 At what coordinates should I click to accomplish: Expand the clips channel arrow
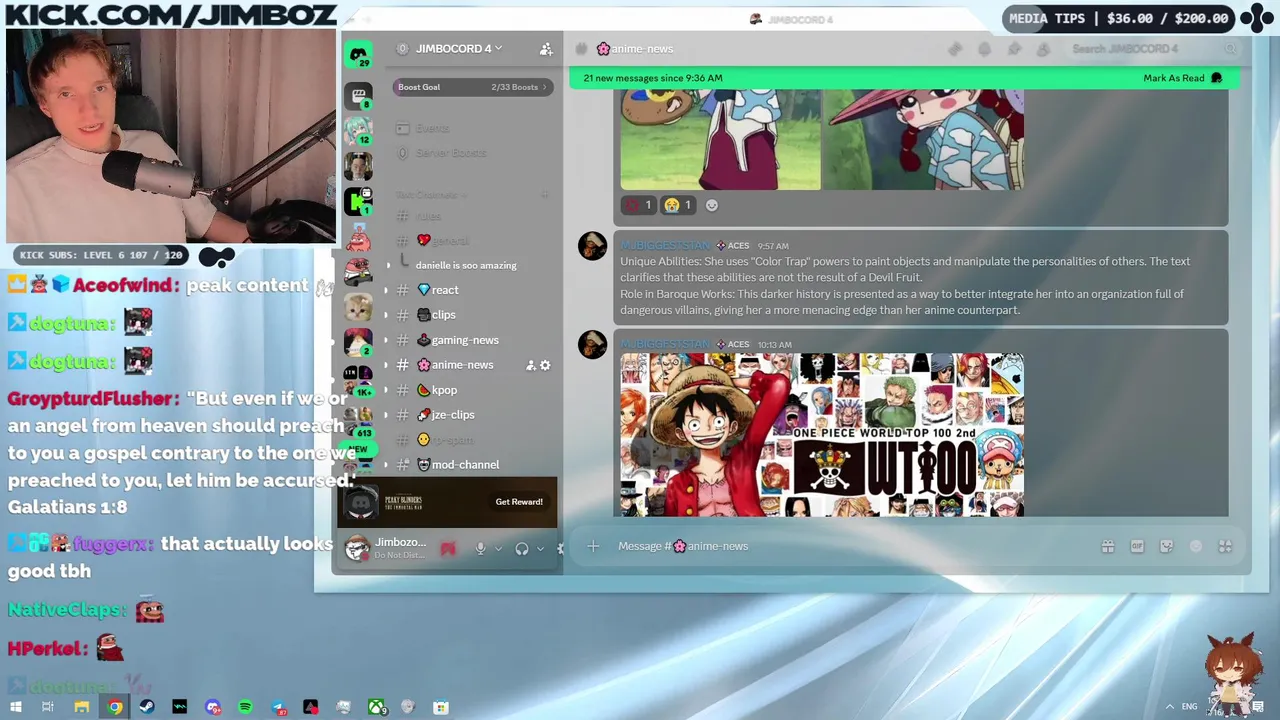(387, 315)
